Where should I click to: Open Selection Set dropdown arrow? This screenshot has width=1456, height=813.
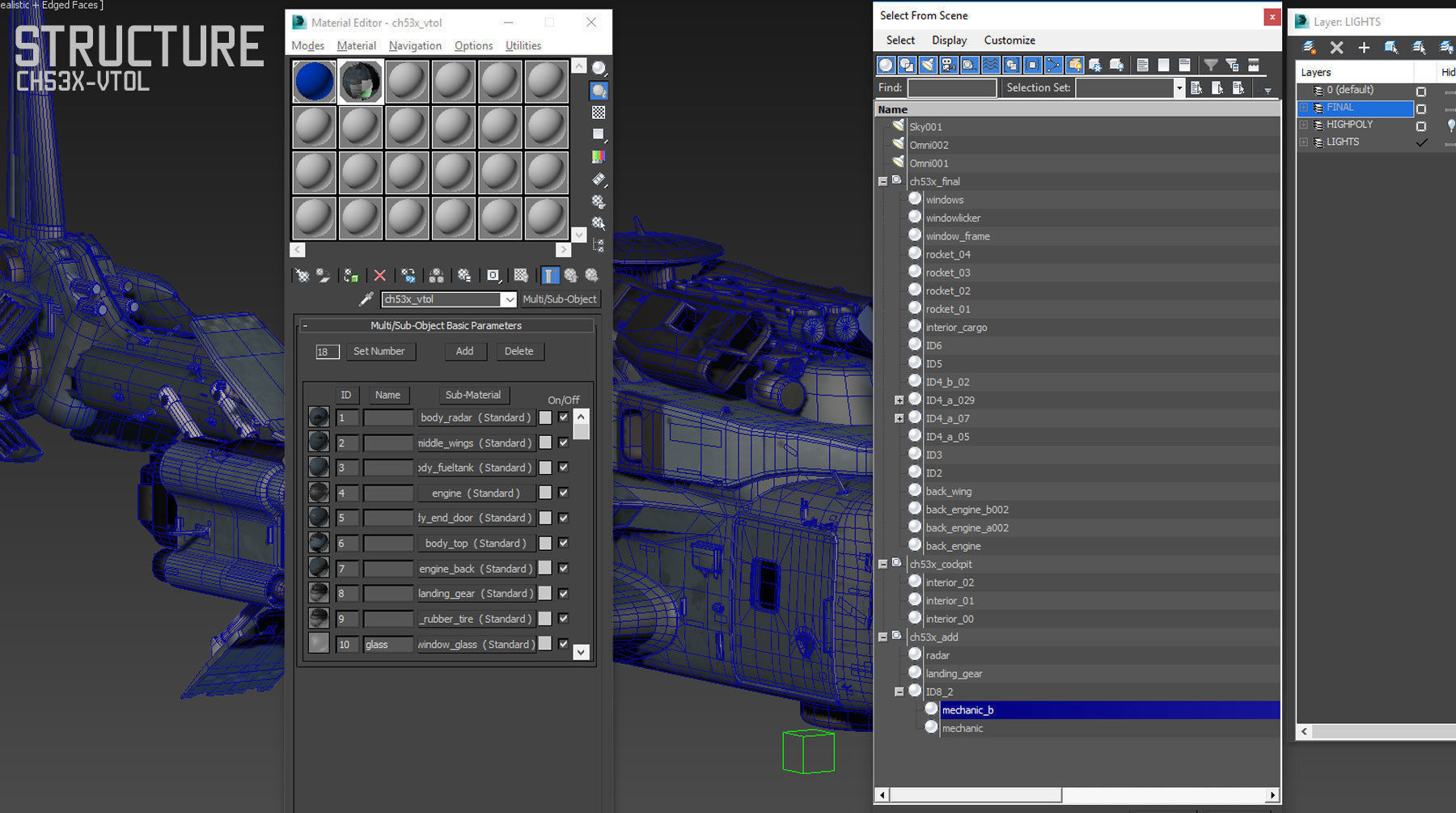[x=1179, y=88]
